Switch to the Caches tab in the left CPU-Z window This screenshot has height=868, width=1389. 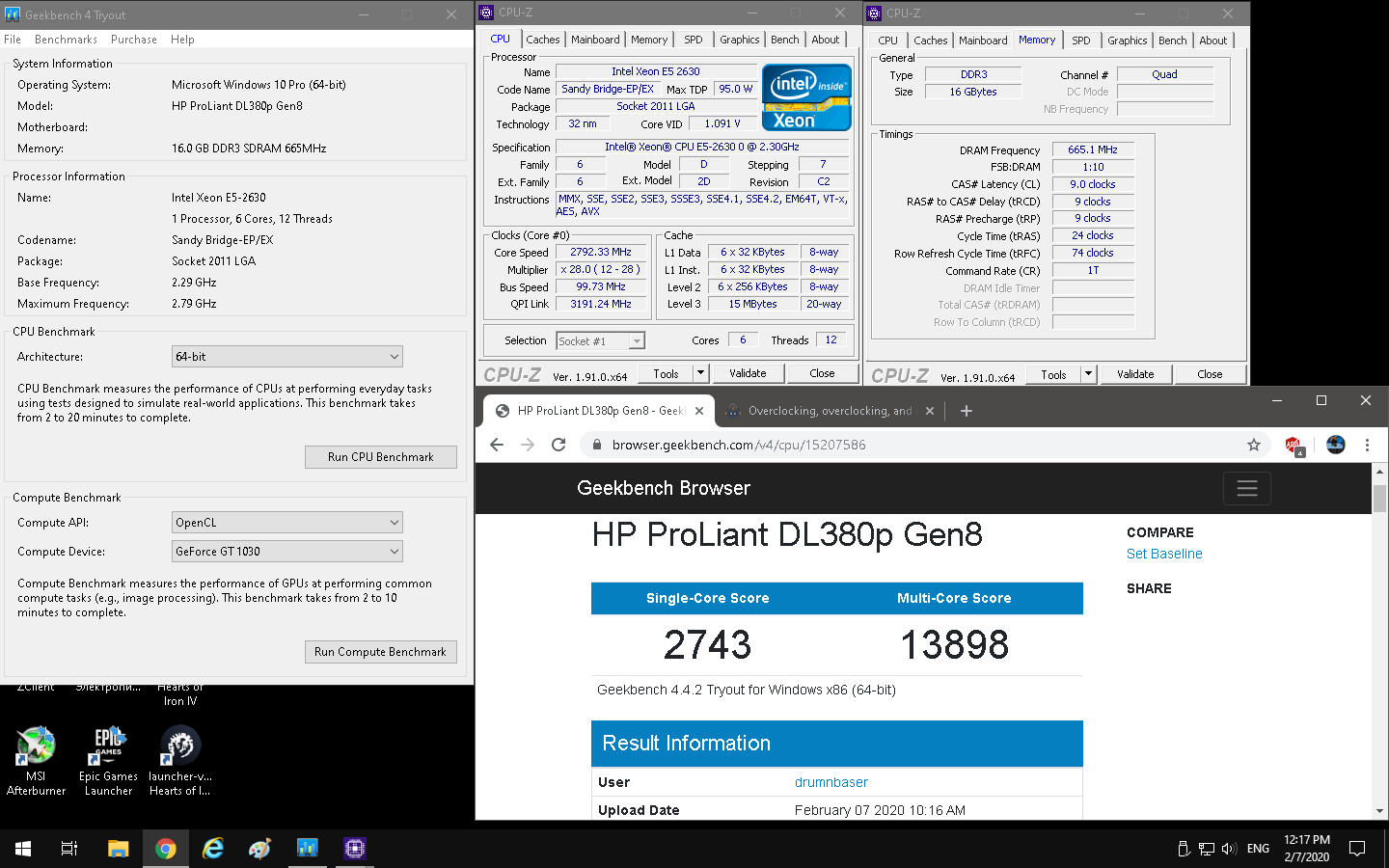tap(542, 40)
